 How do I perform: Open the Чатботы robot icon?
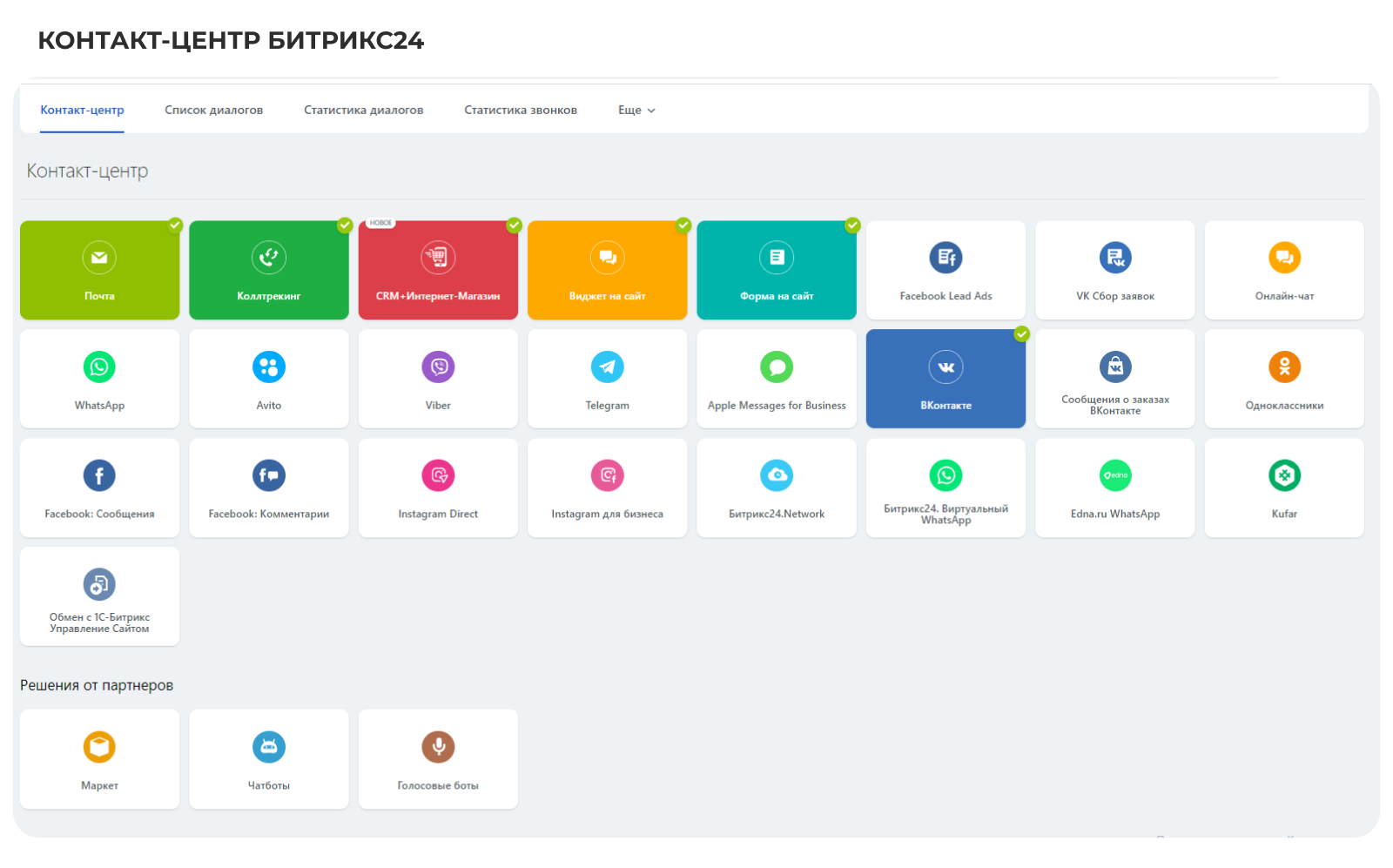click(x=269, y=747)
